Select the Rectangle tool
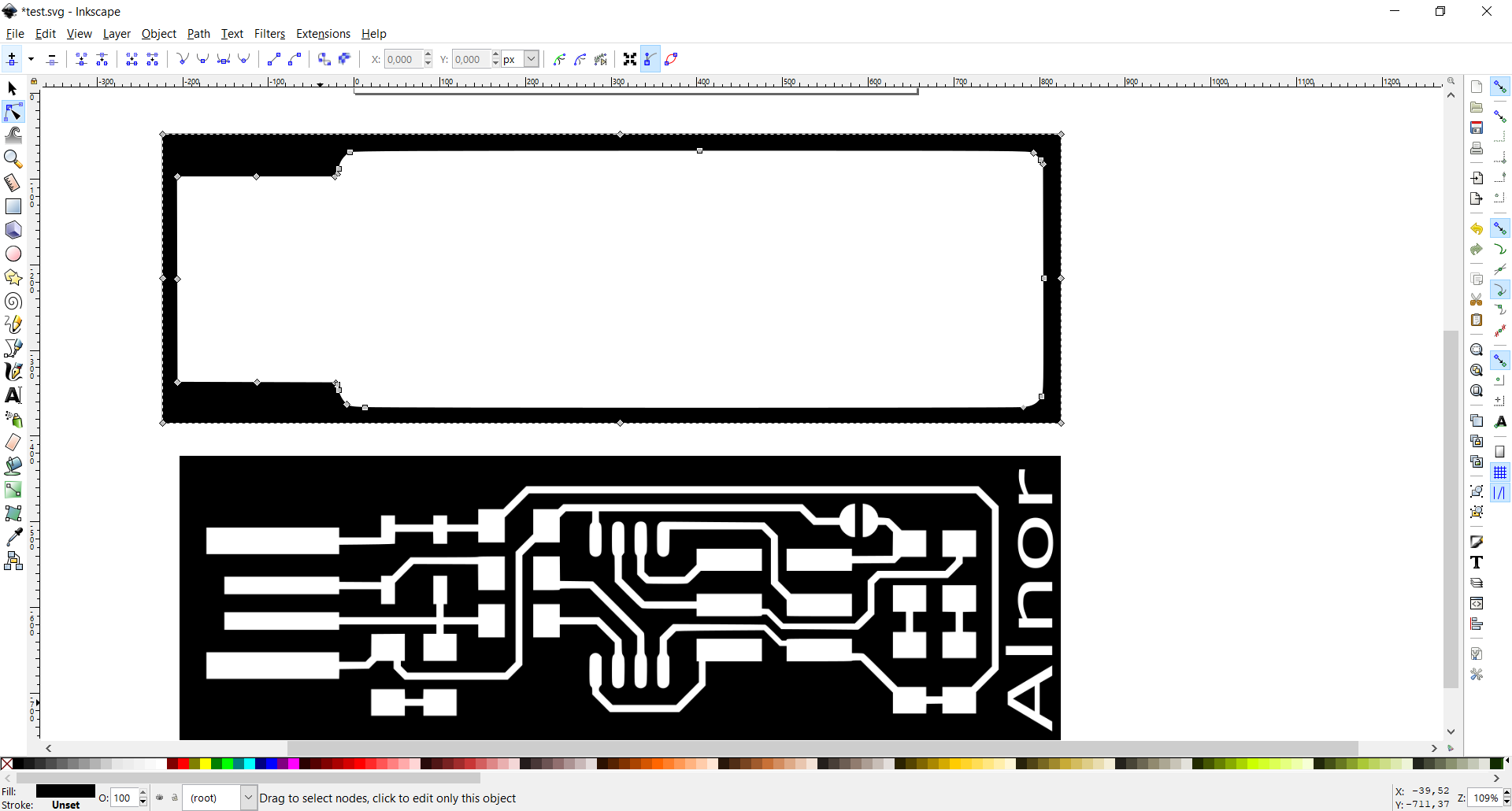This screenshot has height=811, width=1512. 13,206
